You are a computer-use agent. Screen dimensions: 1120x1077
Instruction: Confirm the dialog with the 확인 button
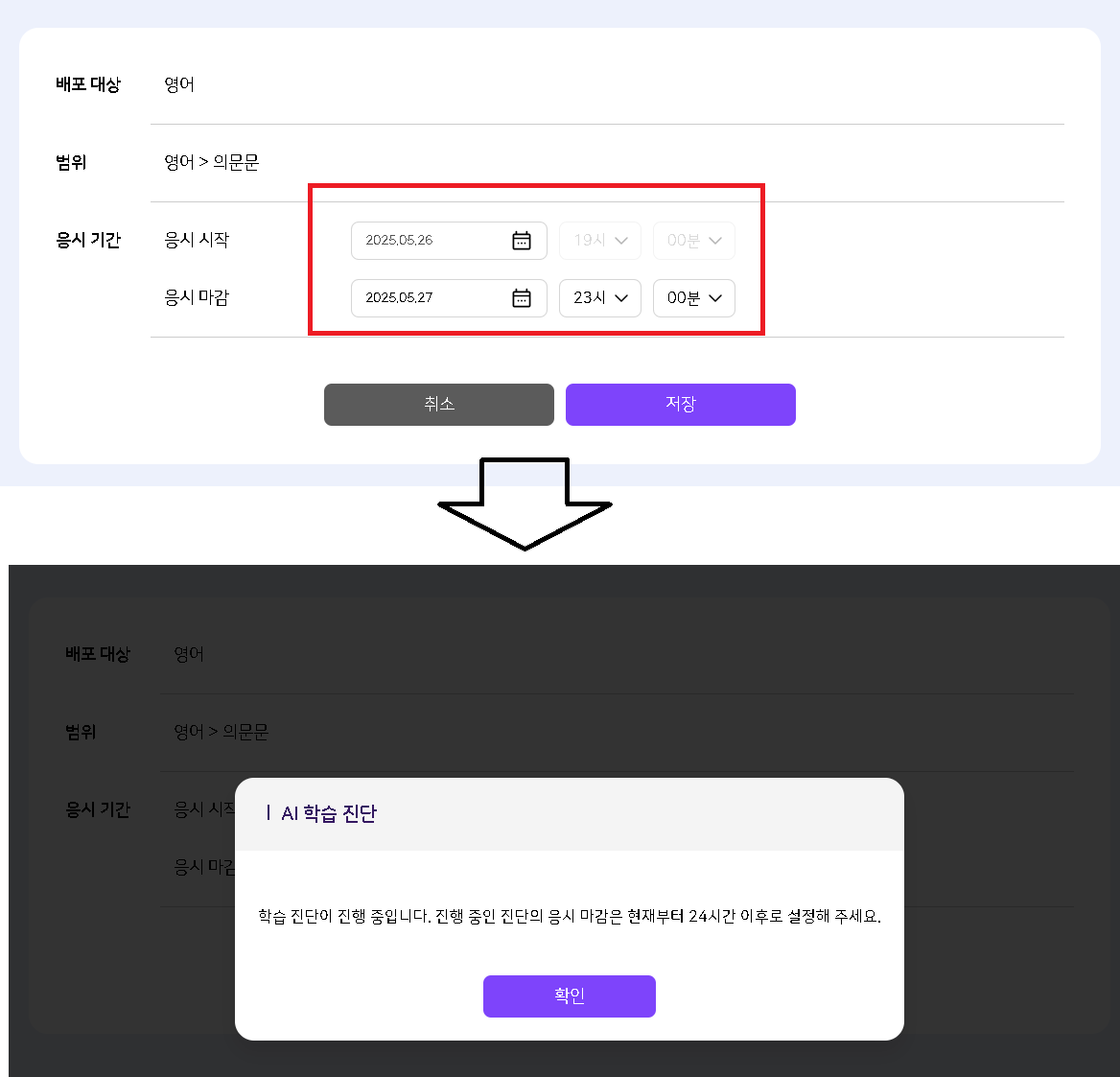tap(570, 995)
